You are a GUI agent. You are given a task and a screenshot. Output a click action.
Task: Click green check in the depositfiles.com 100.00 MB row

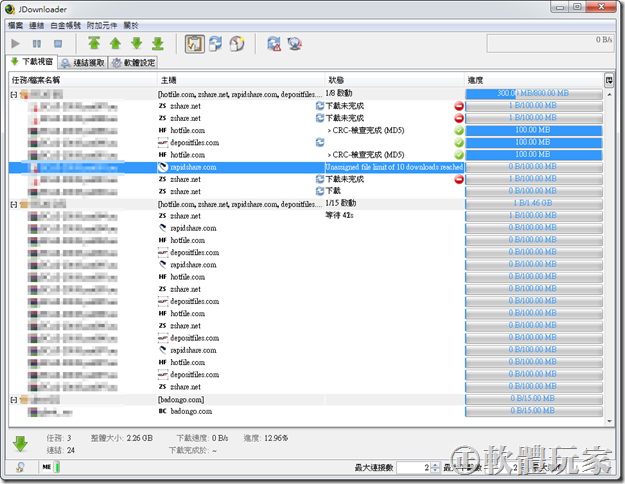(x=459, y=142)
